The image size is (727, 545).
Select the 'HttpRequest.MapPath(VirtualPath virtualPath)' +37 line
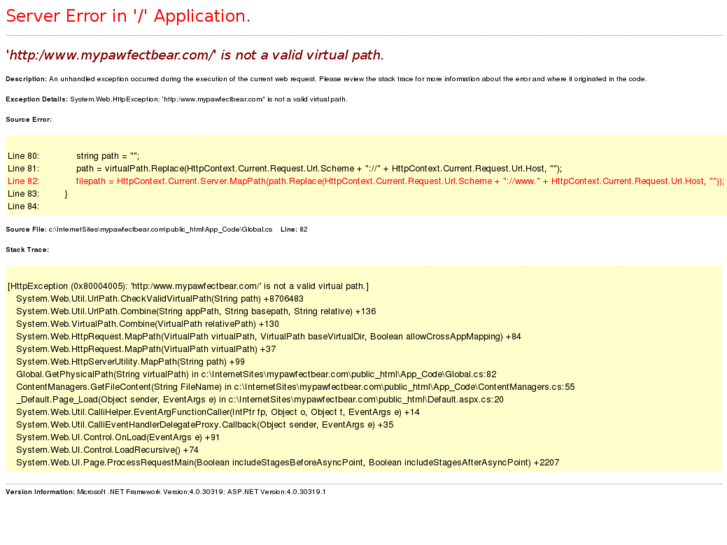[x=146, y=349]
